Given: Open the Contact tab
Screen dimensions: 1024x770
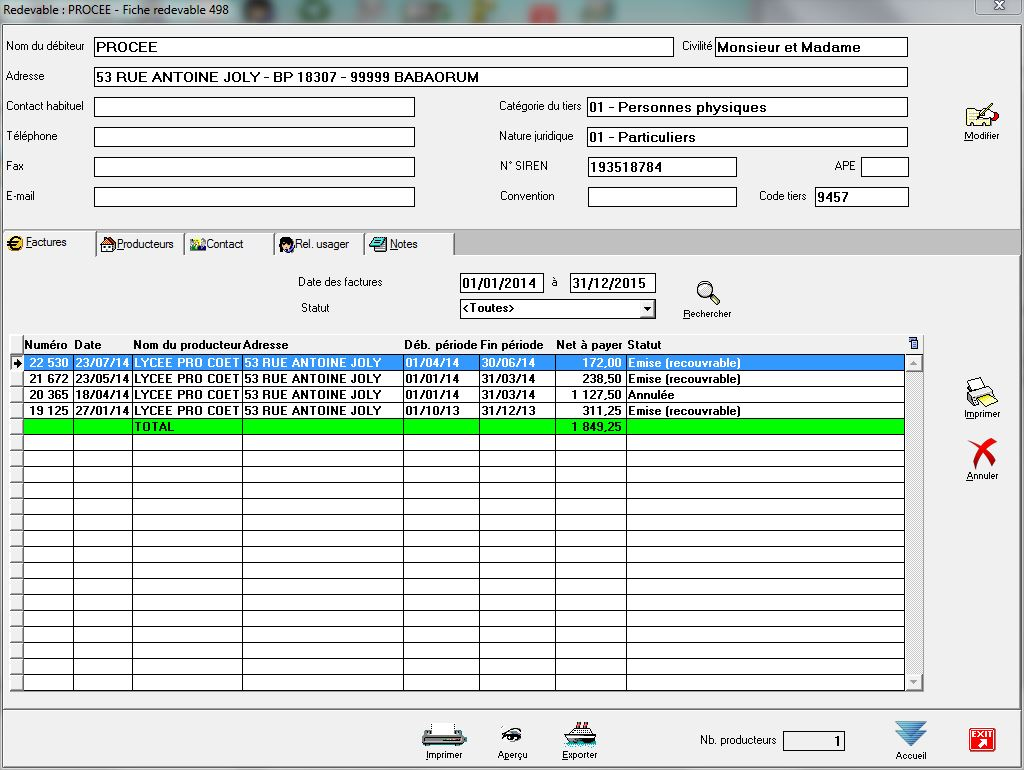Looking at the screenshot, I should [226, 244].
